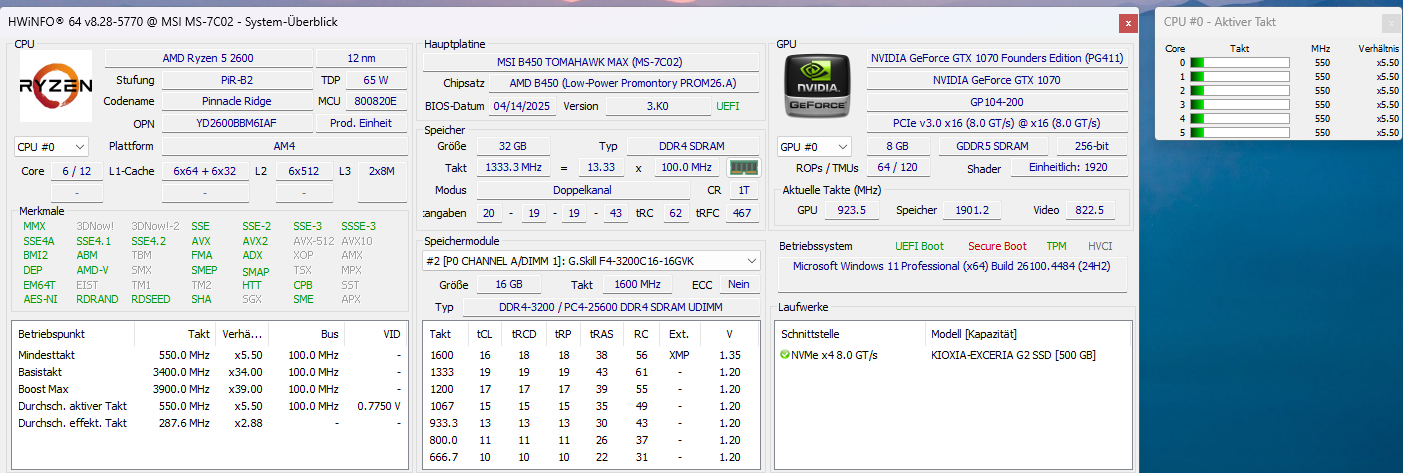Click the AM4 platform field

[284, 146]
